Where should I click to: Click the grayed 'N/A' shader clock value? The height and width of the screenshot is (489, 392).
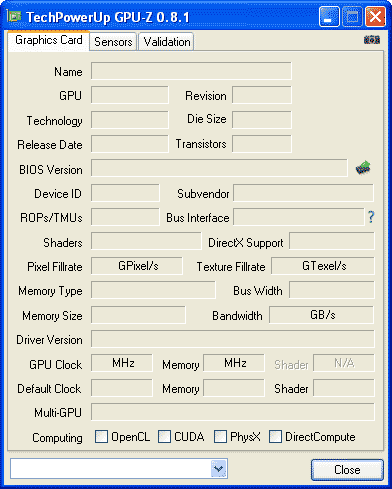tap(344, 363)
